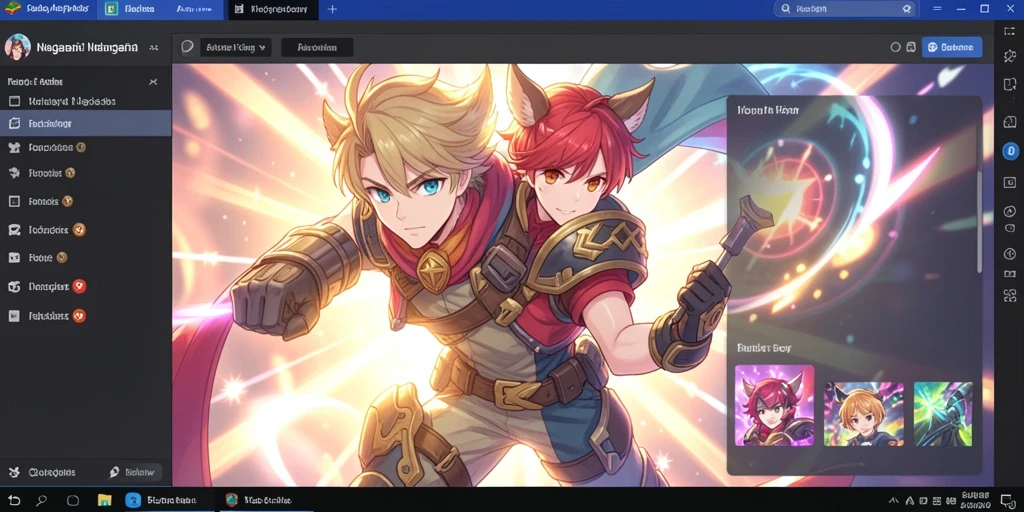1024x512 pixels.
Task: Switch to the second tab with green icon
Action: pos(129,9)
